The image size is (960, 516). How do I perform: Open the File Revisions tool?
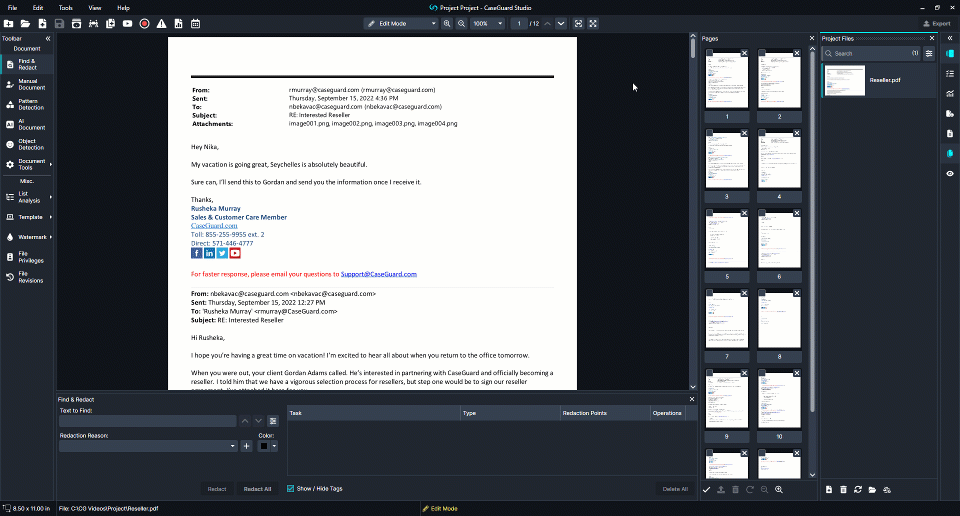[x=27, y=277]
